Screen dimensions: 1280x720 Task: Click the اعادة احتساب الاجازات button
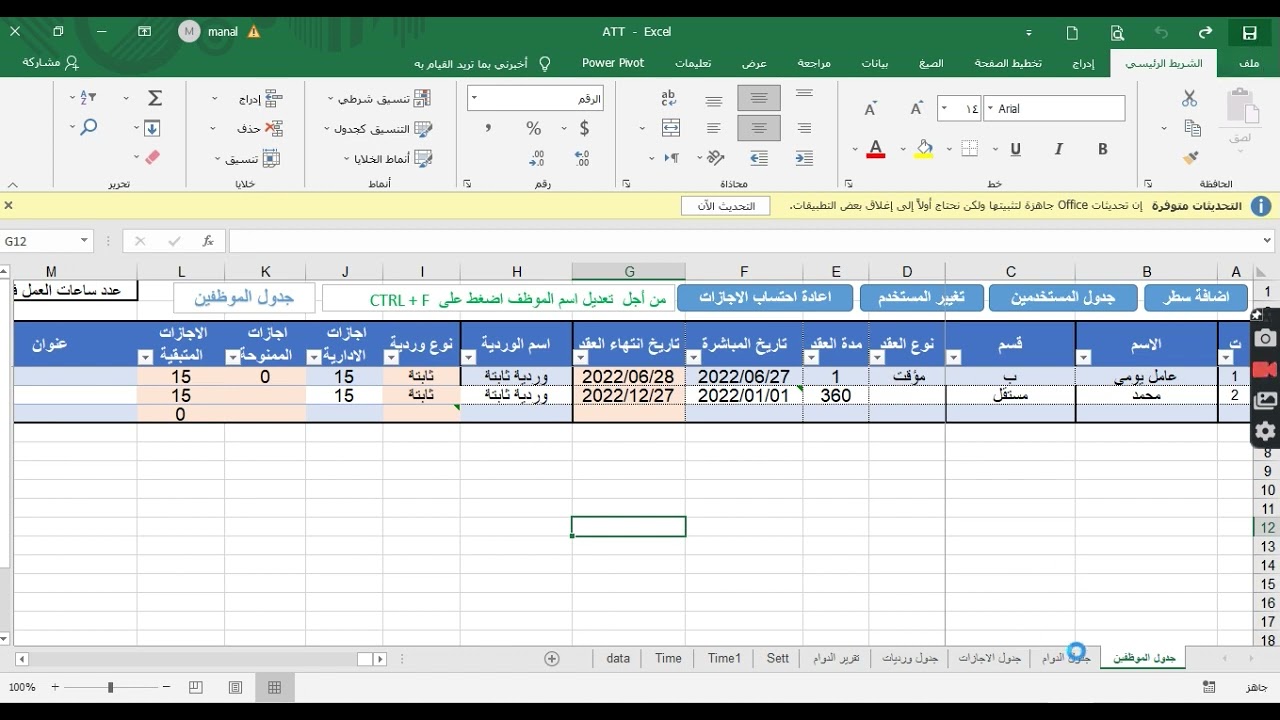pos(765,298)
